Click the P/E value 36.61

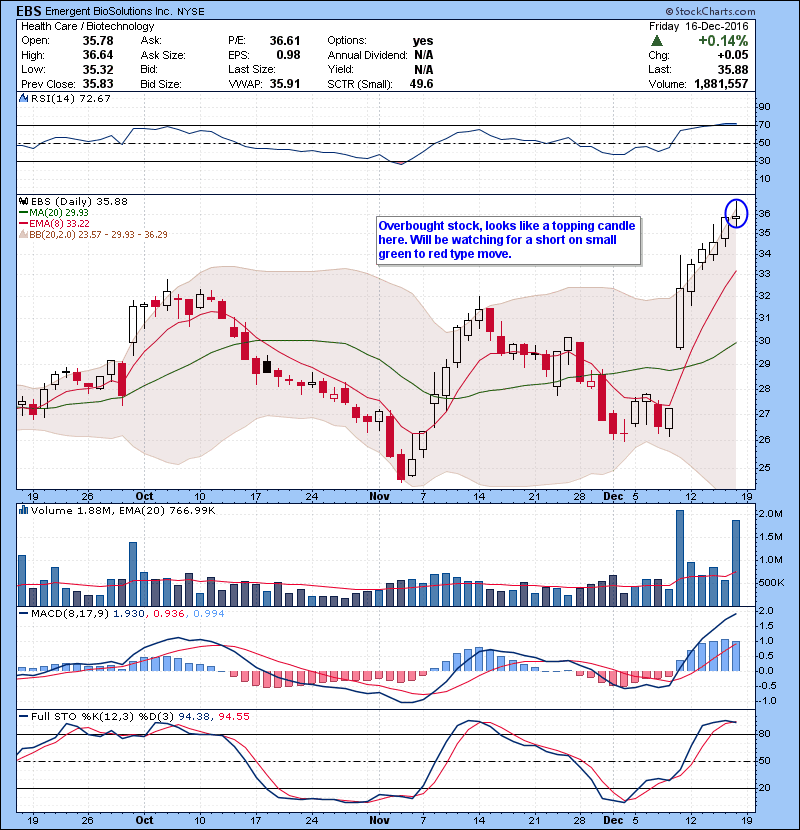[285, 40]
